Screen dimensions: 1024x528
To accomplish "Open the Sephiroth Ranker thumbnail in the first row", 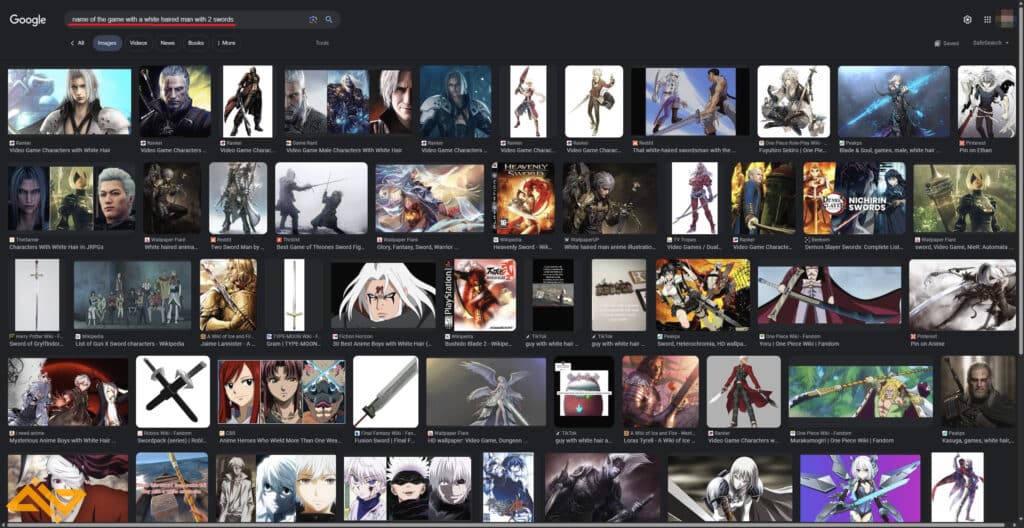I will click(70, 100).
